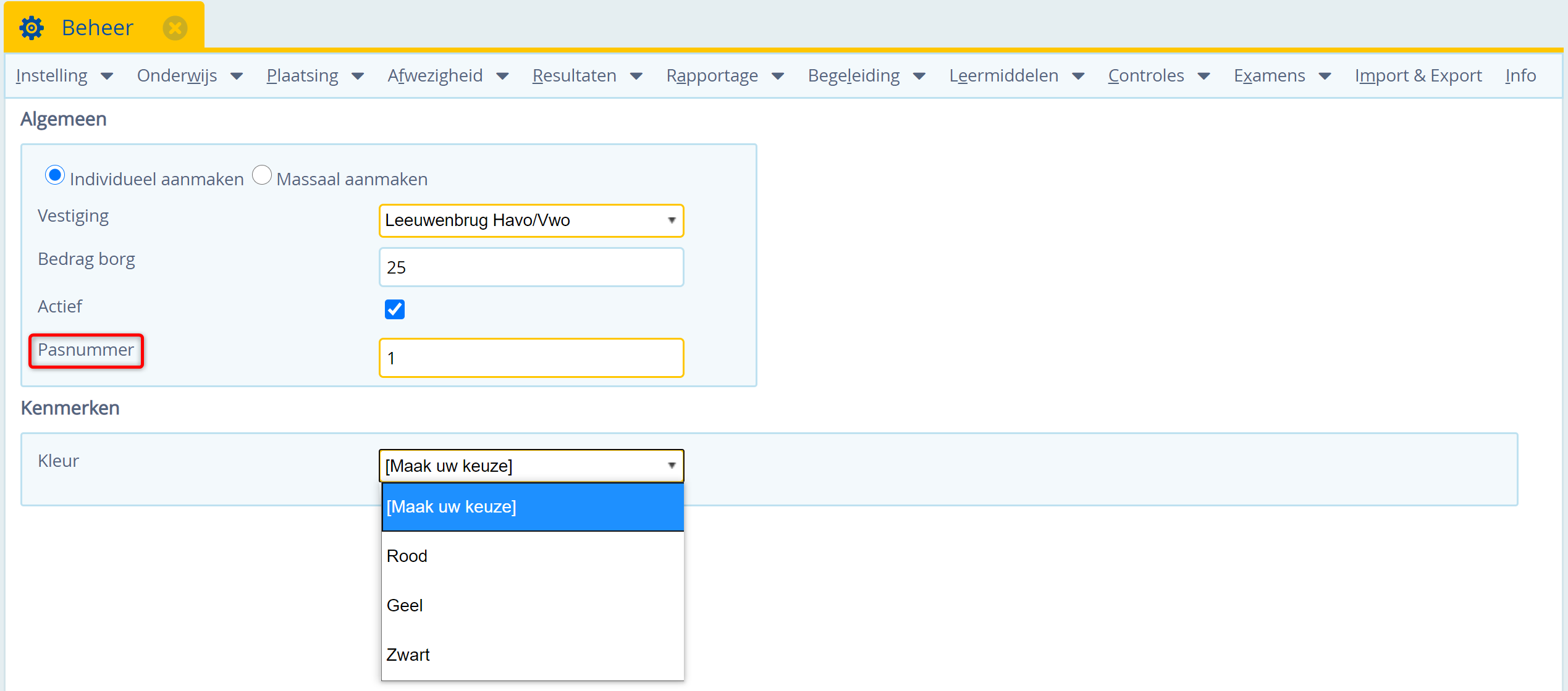Viewport: 1568px width, 691px height.
Task: Open the Plaatsing menu
Action: 303,75
